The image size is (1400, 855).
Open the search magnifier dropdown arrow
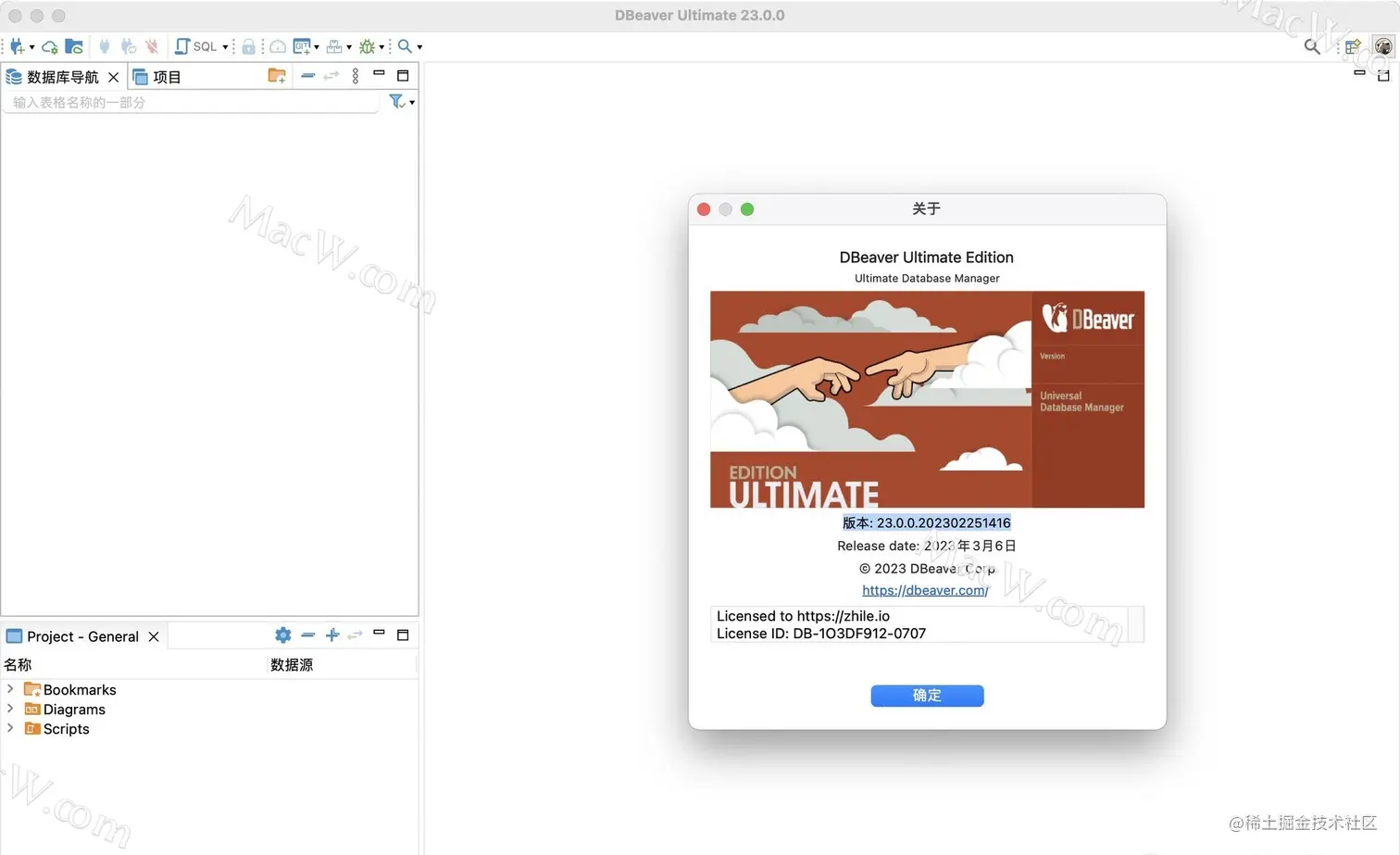point(419,47)
